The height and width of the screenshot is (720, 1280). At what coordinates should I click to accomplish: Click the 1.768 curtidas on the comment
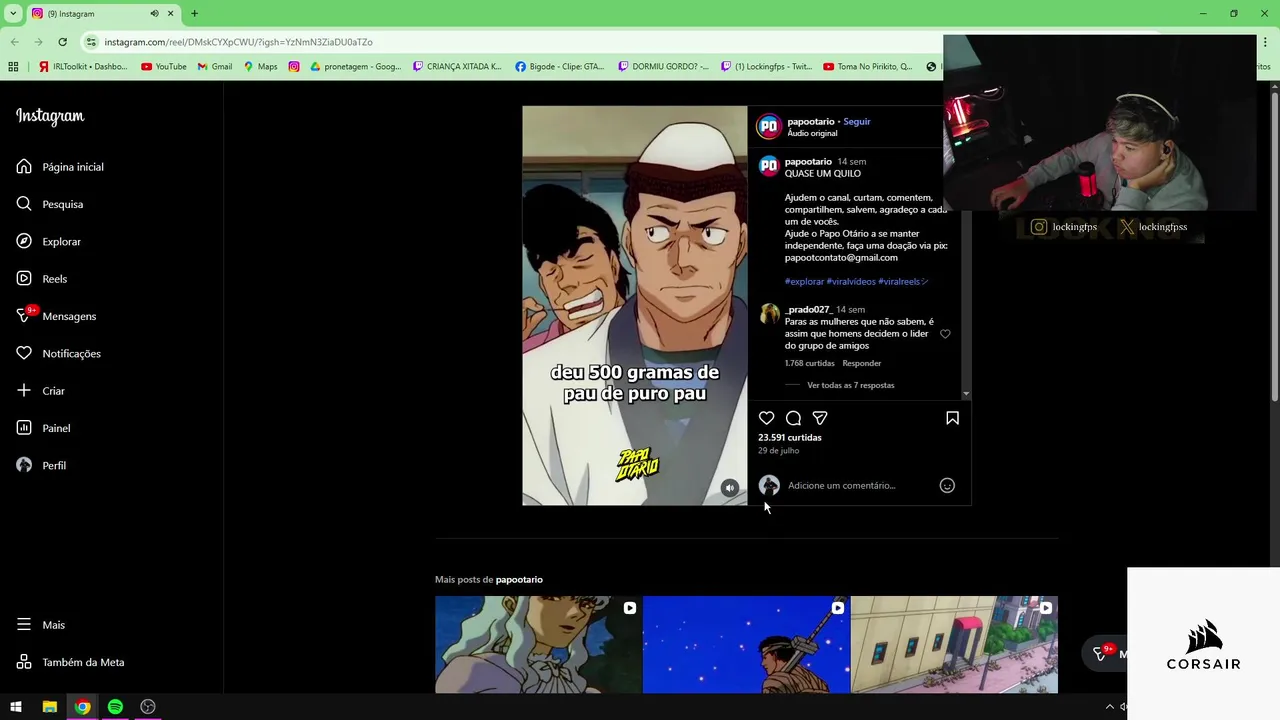tap(810, 364)
